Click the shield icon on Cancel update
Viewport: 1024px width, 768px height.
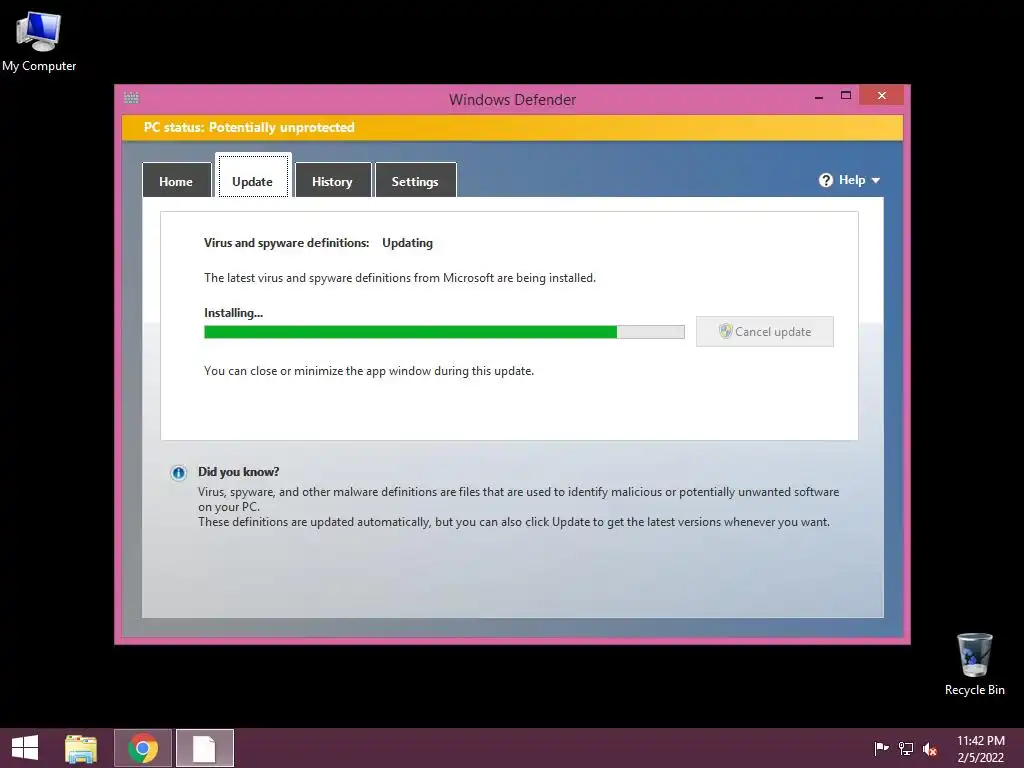pos(726,331)
